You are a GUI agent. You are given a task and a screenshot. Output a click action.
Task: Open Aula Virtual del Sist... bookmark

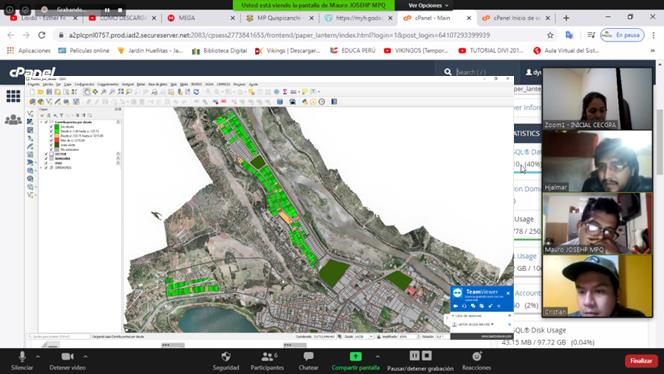[566, 50]
